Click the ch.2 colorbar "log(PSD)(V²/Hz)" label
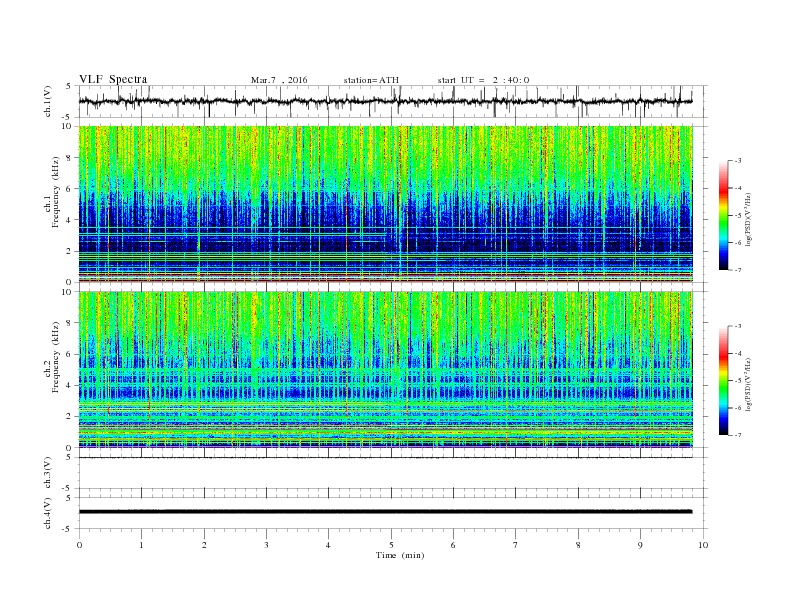 (x=748, y=384)
